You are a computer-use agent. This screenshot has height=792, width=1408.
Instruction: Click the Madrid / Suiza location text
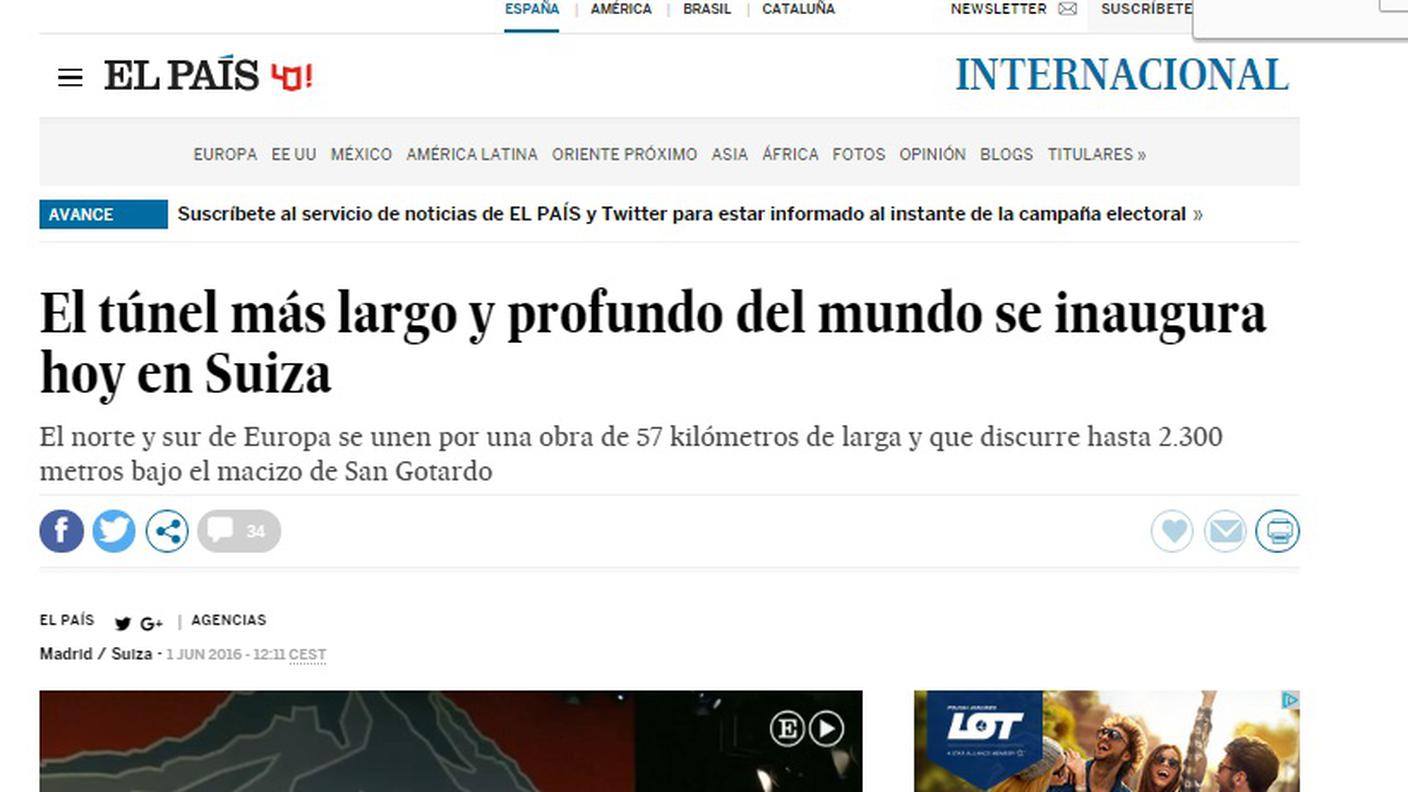tap(96, 654)
